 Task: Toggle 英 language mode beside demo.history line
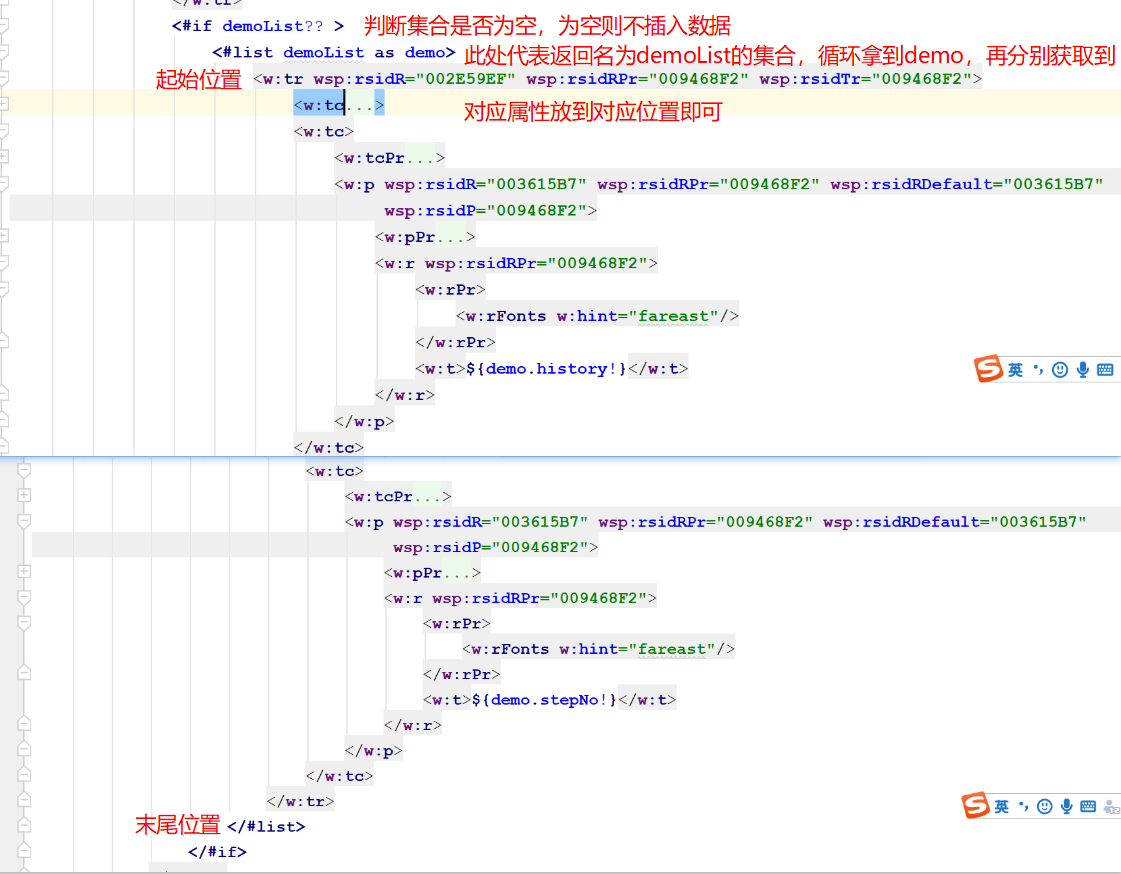[1015, 369]
